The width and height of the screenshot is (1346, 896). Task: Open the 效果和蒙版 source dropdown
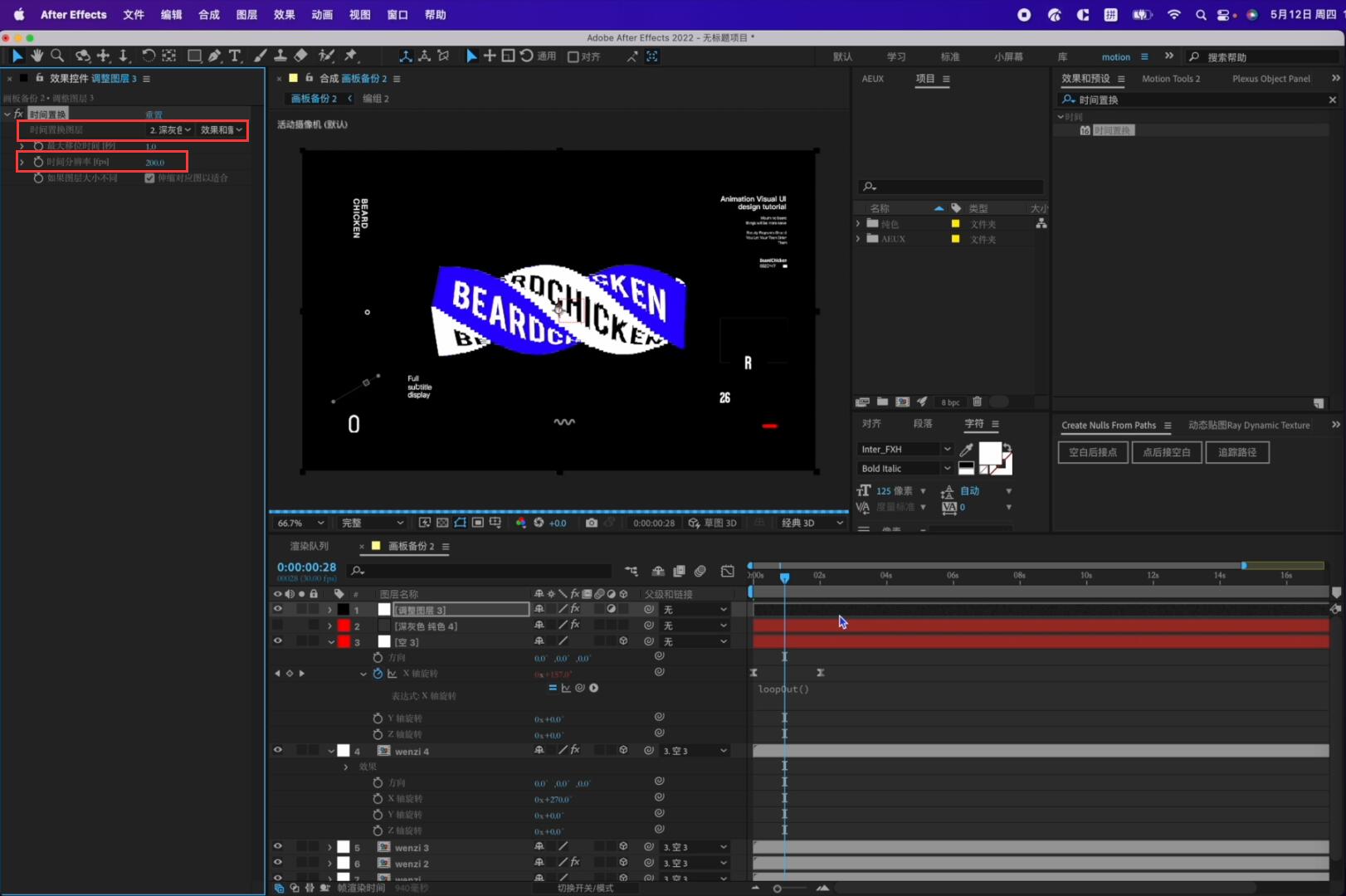[222, 130]
